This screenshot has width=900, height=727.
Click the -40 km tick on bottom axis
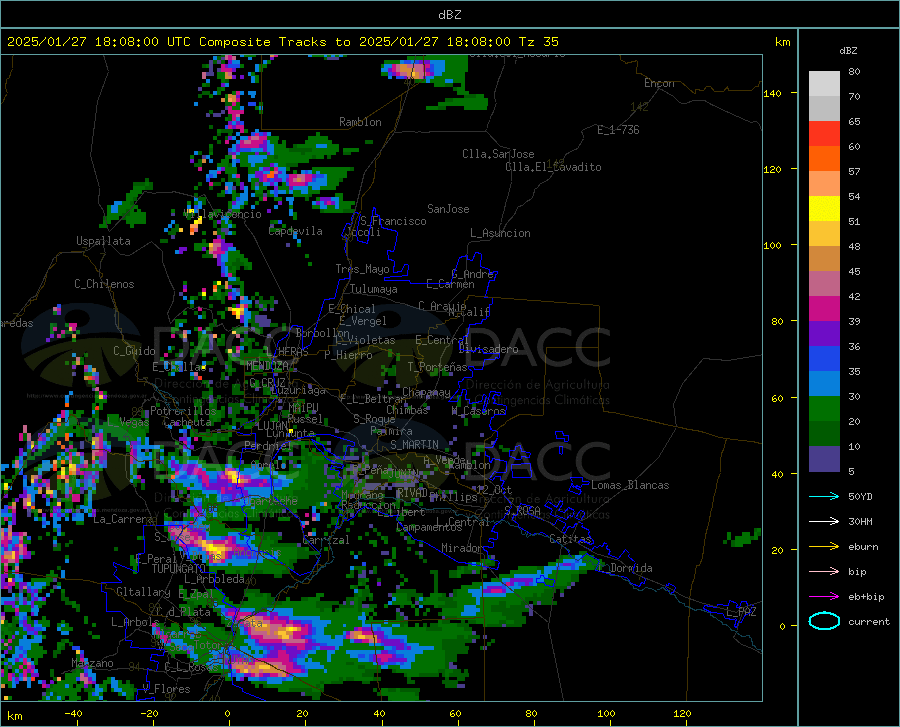[73, 714]
